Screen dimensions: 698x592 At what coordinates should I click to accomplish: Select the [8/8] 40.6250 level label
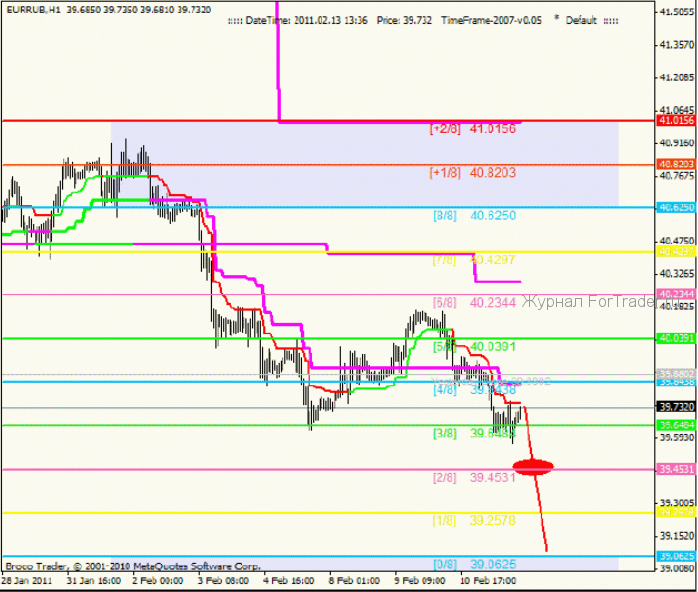point(475,215)
